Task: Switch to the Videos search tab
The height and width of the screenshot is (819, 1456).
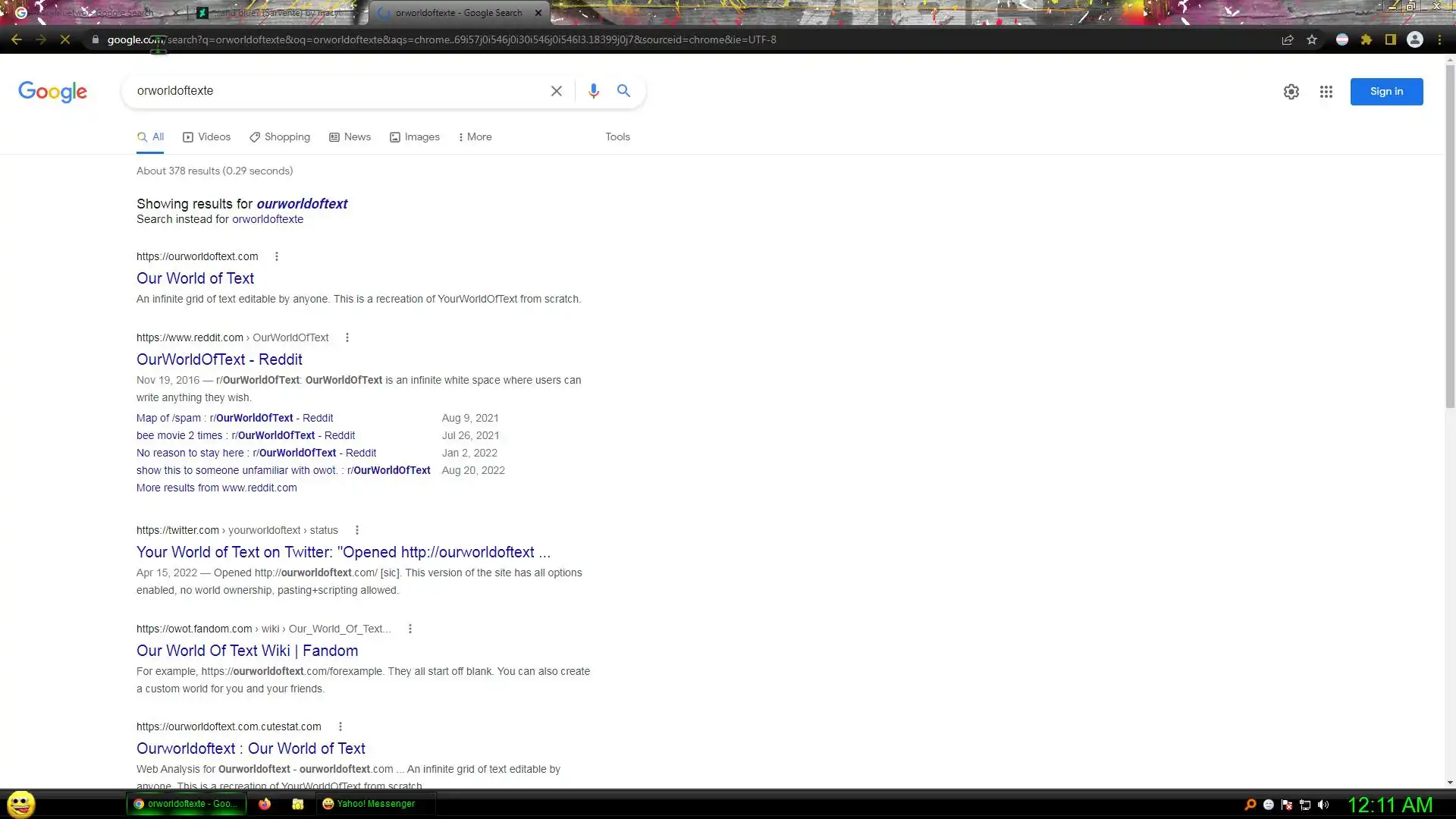Action: pyautogui.click(x=206, y=137)
